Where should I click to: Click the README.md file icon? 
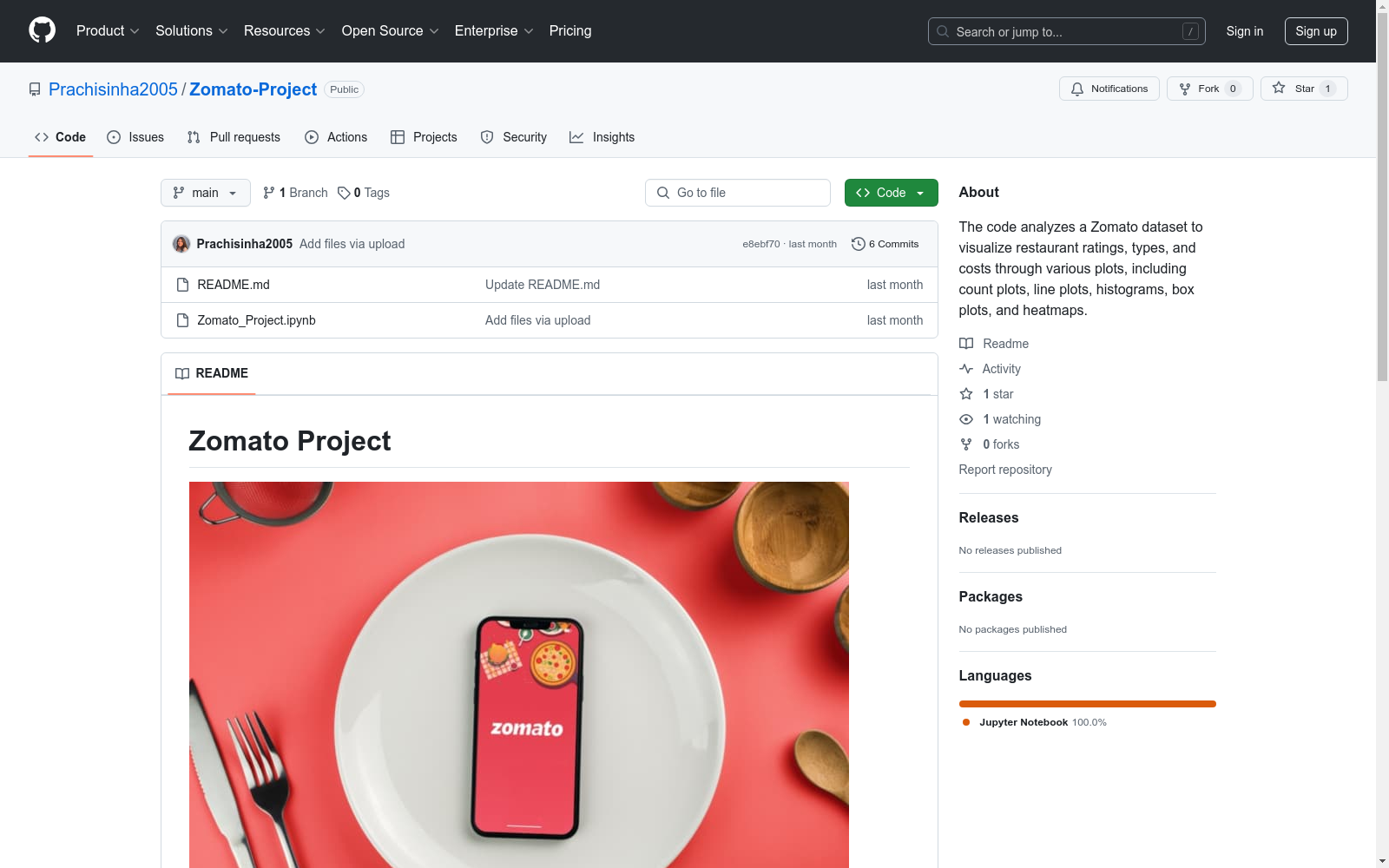(182, 285)
